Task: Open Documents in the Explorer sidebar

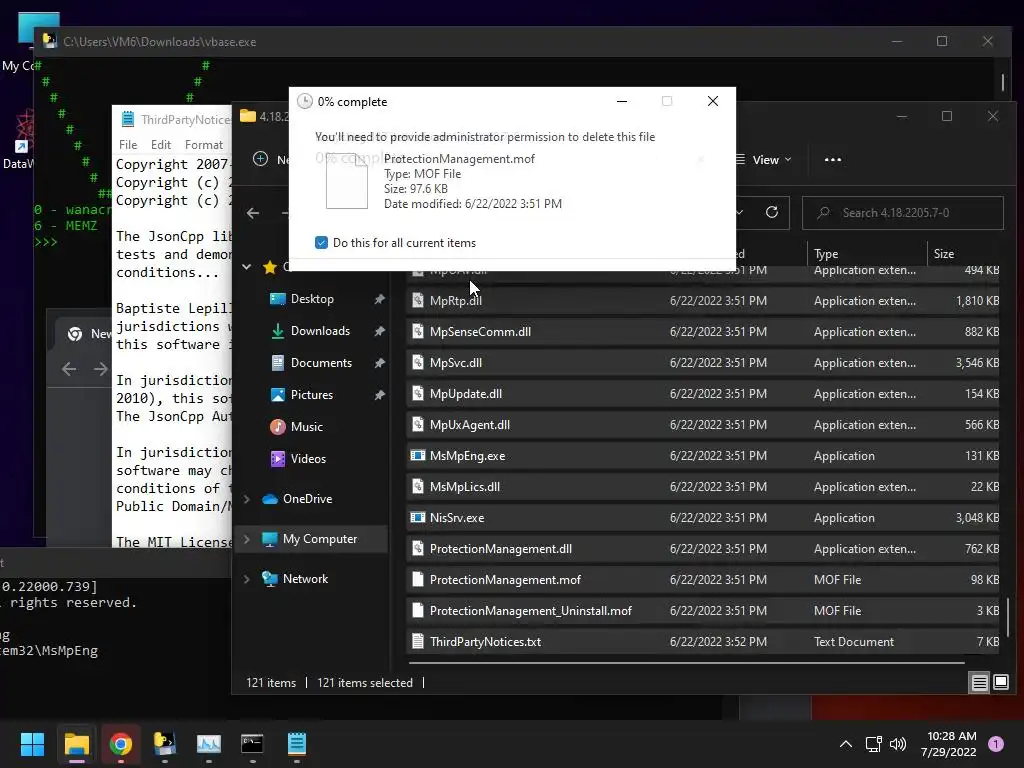Action: tap(321, 363)
